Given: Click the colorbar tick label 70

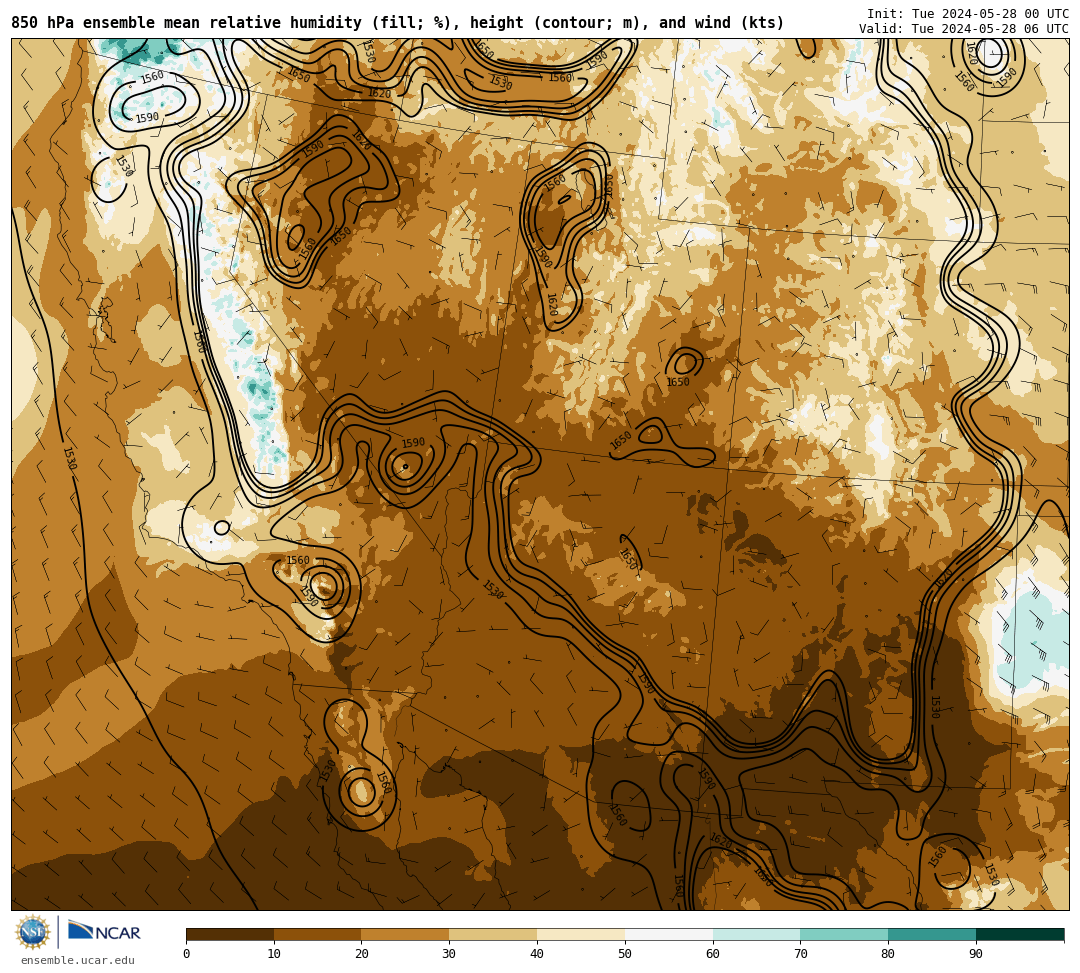Looking at the screenshot, I should click(x=800, y=954).
